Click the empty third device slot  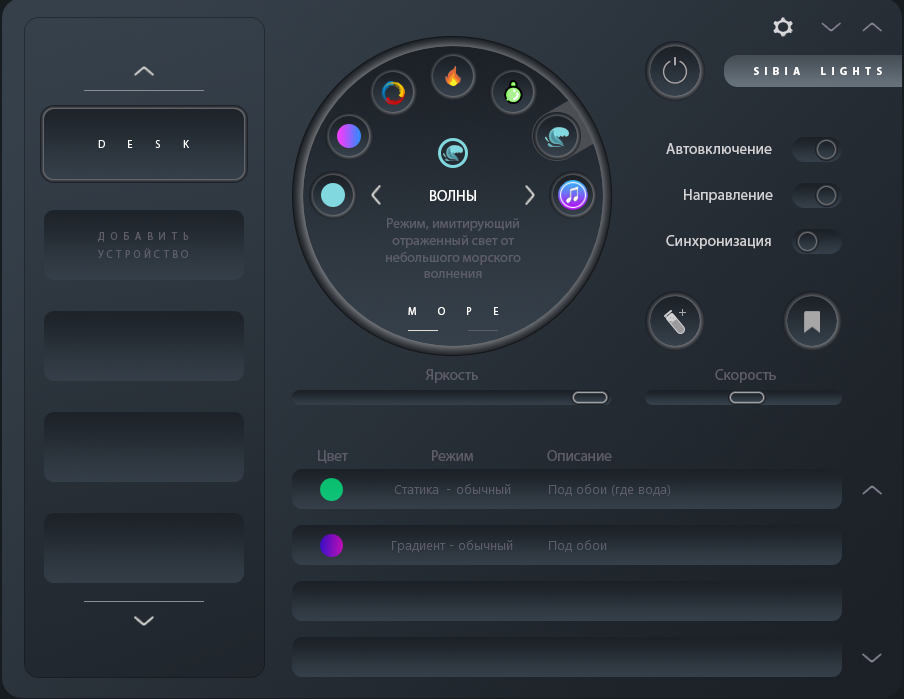[x=144, y=346]
